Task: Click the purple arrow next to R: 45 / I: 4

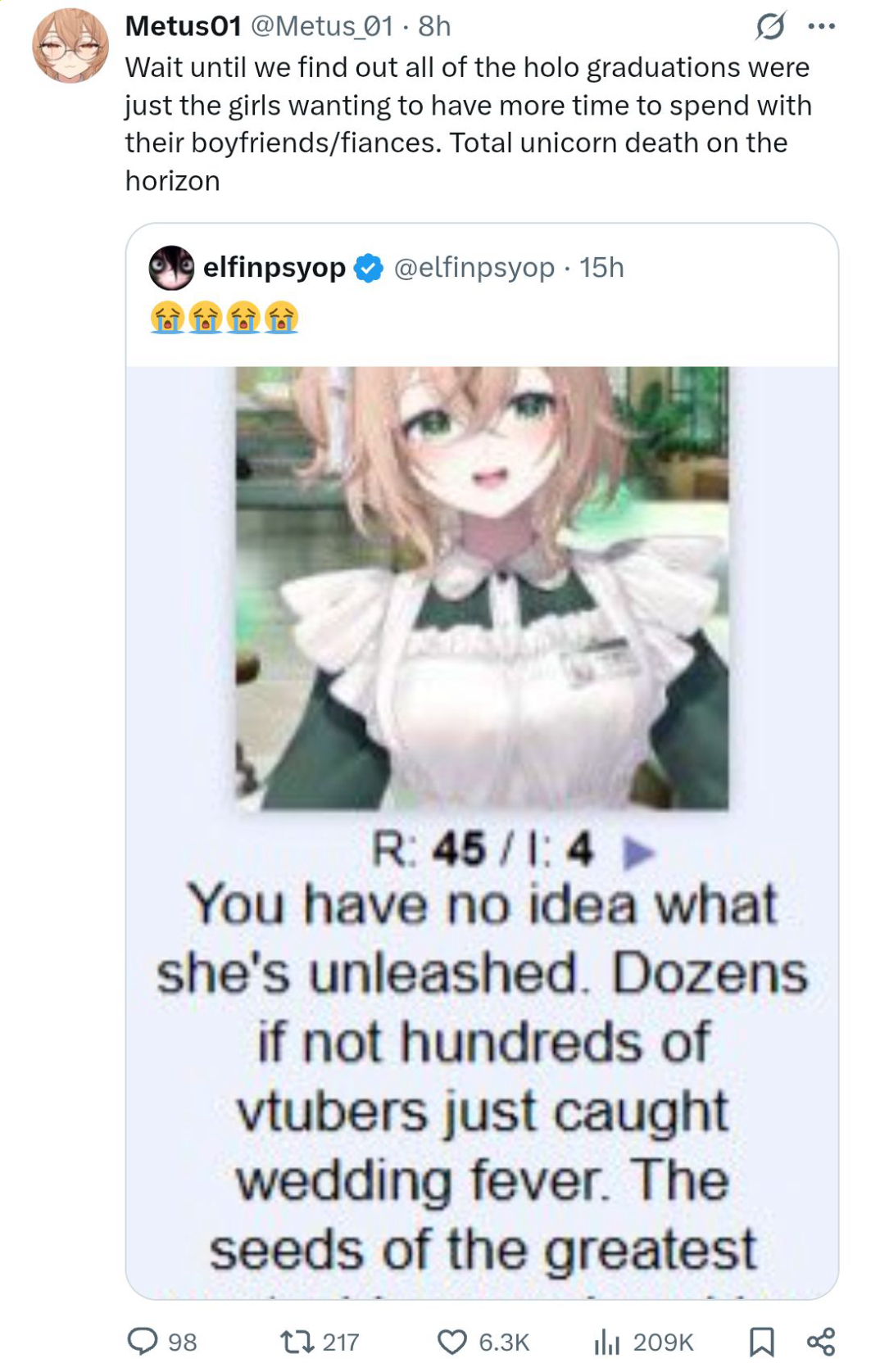Action: pyautogui.click(x=639, y=853)
